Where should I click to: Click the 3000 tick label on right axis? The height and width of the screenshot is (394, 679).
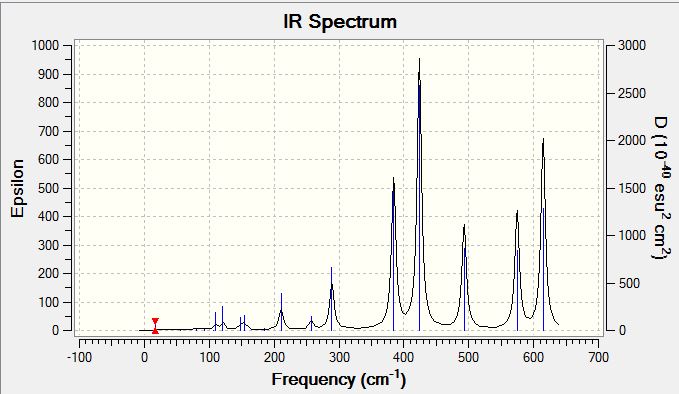(x=631, y=45)
